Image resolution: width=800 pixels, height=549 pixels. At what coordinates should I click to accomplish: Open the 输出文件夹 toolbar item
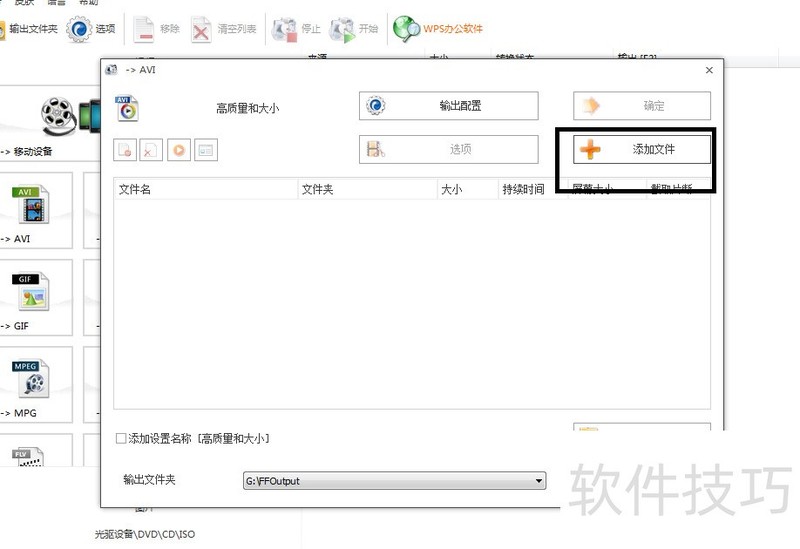click(x=29, y=29)
